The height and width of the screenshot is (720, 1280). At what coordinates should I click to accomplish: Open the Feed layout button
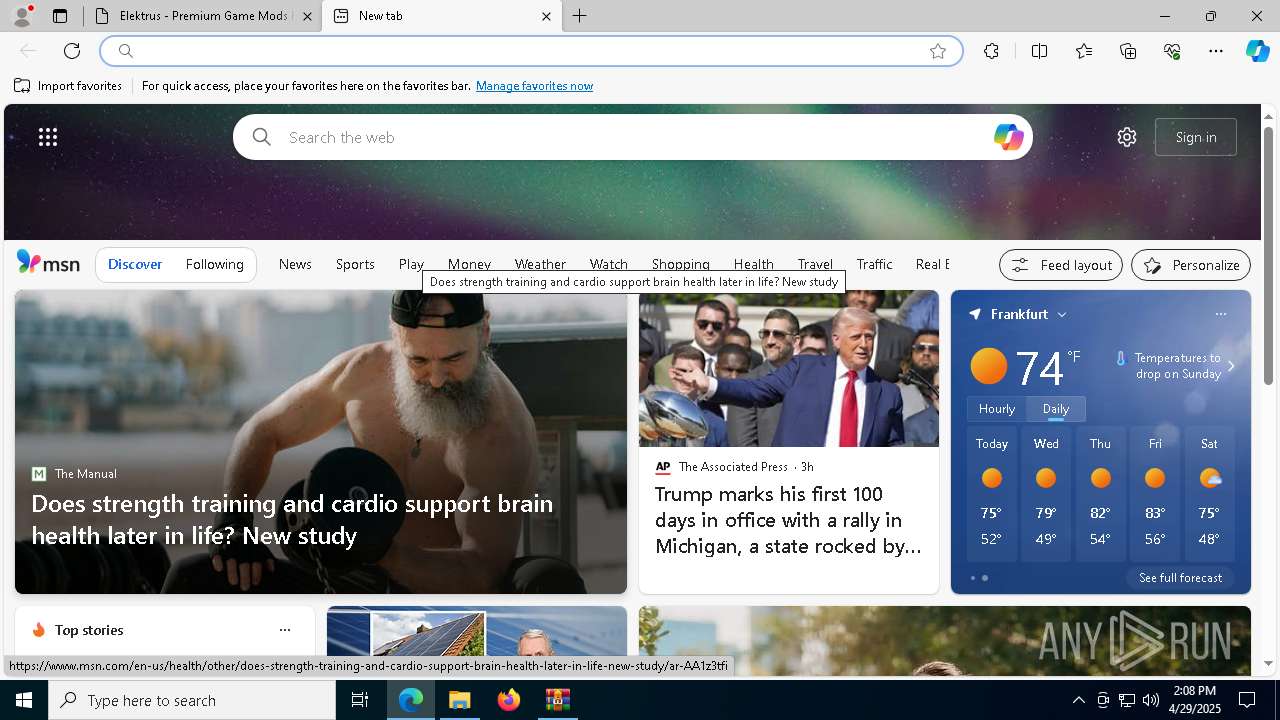coord(1061,265)
